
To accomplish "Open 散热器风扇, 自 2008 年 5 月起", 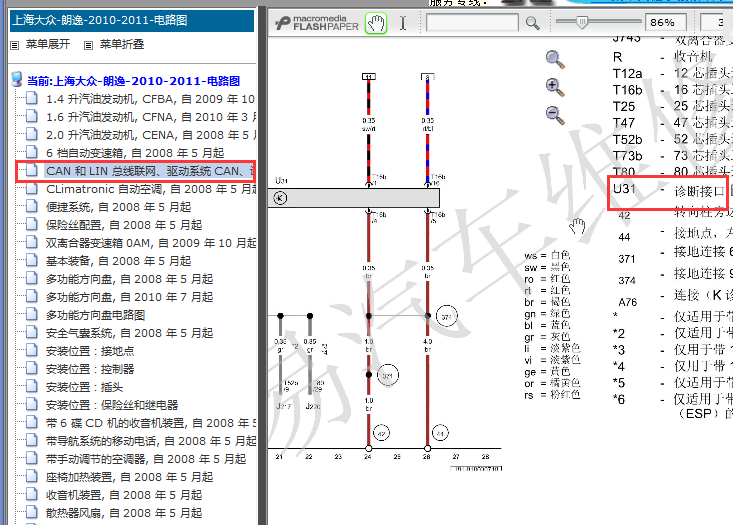I will pyautogui.click(x=124, y=513).
